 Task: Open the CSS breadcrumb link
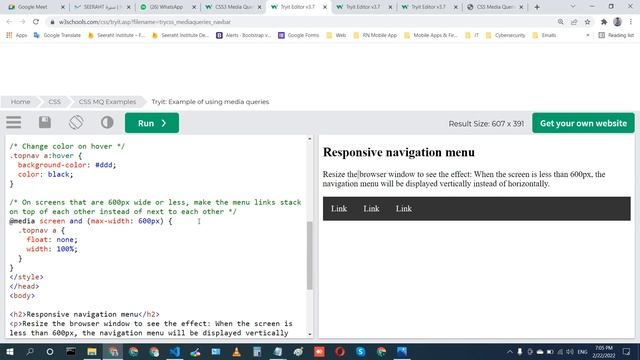click(54, 102)
